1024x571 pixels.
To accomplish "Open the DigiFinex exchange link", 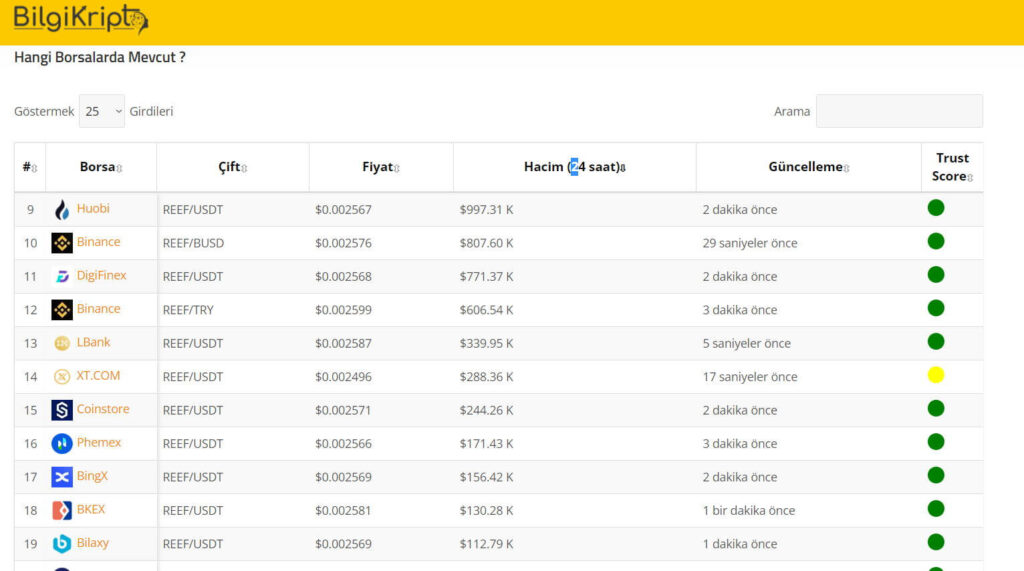I will [101, 275].
